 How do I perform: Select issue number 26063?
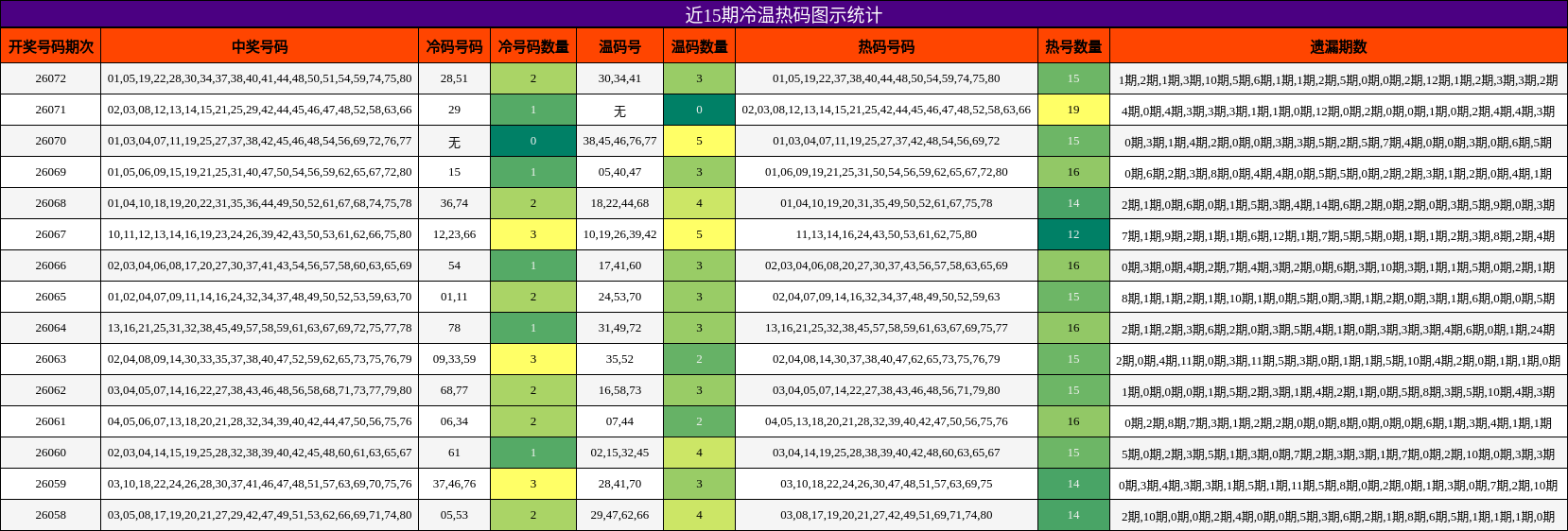tap(51, 359)
